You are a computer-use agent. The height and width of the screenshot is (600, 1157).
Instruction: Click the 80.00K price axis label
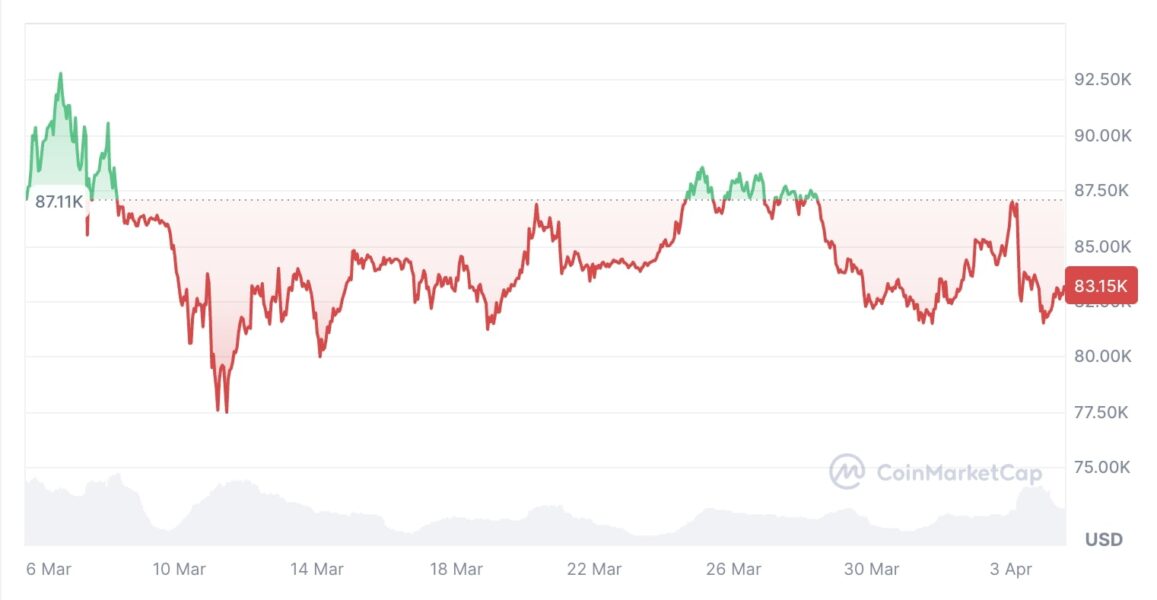(1102, 356)
